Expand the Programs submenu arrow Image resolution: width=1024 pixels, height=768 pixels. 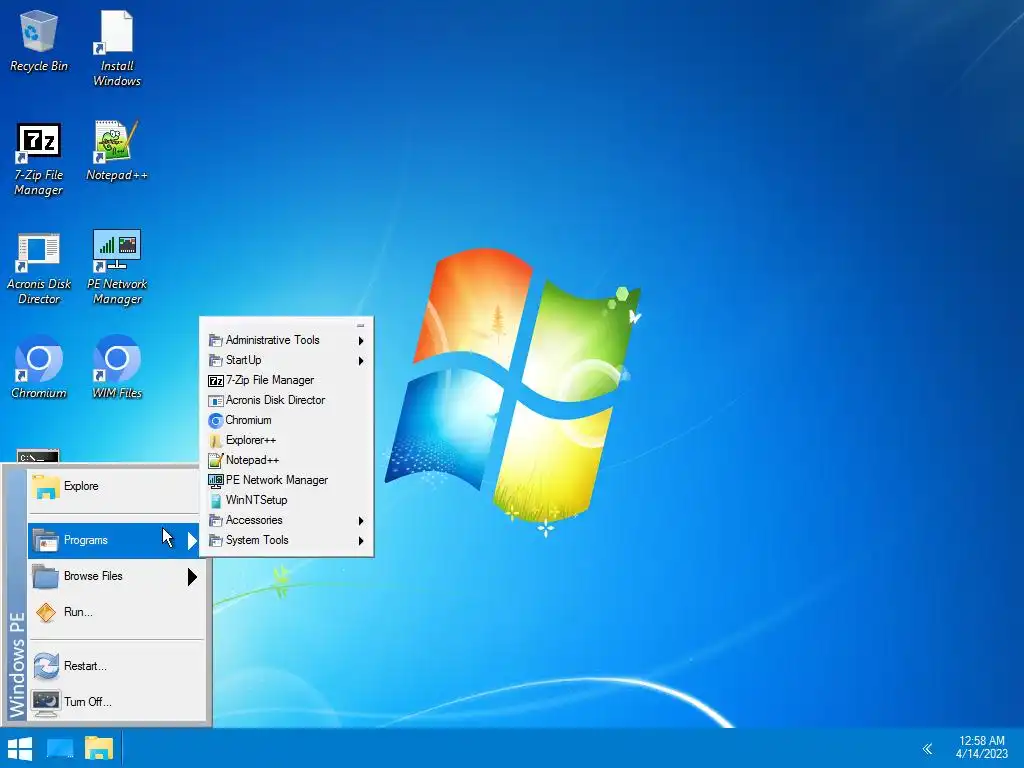[x=192, y=541]
